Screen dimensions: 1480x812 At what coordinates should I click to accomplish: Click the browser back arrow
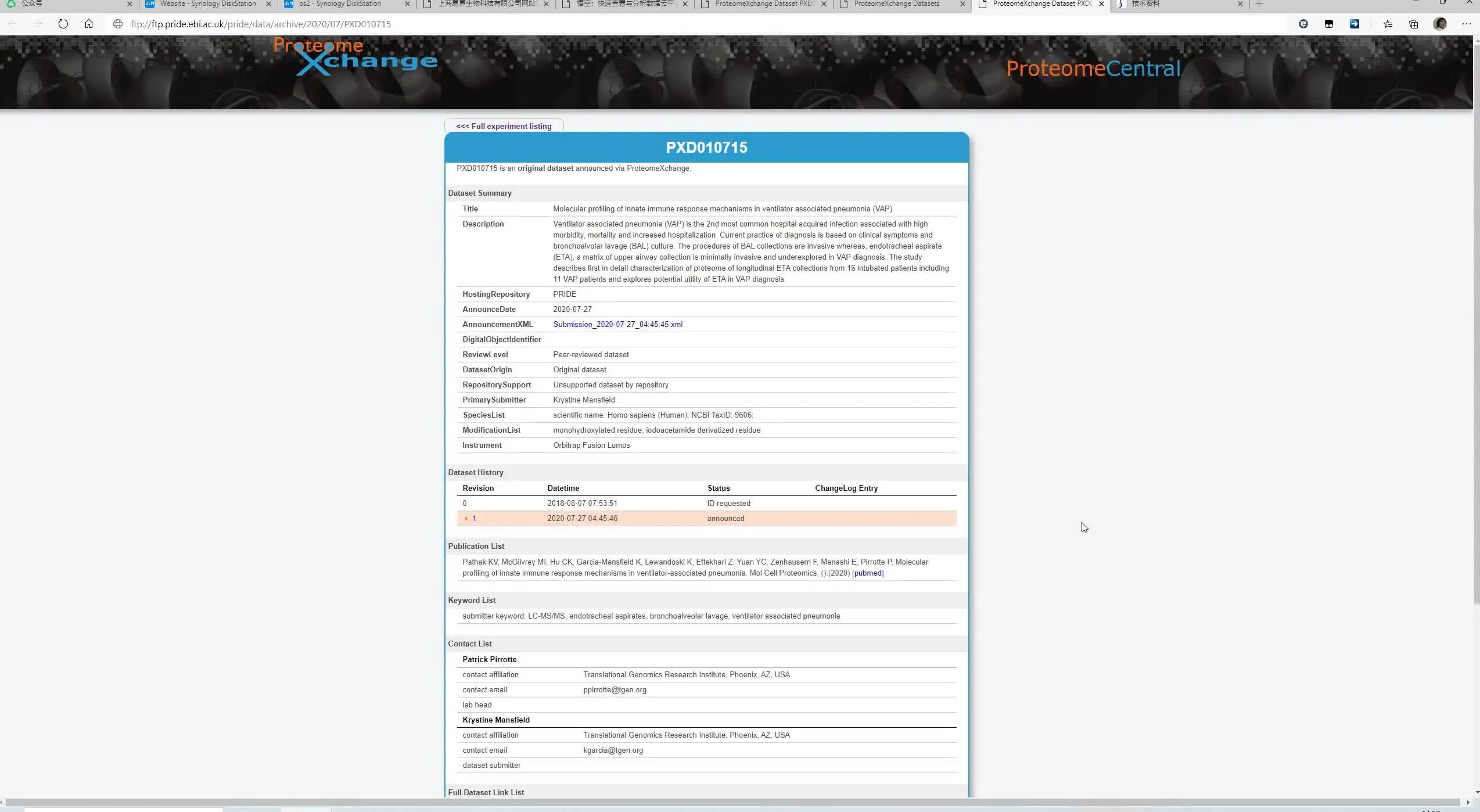pos(12,24)
